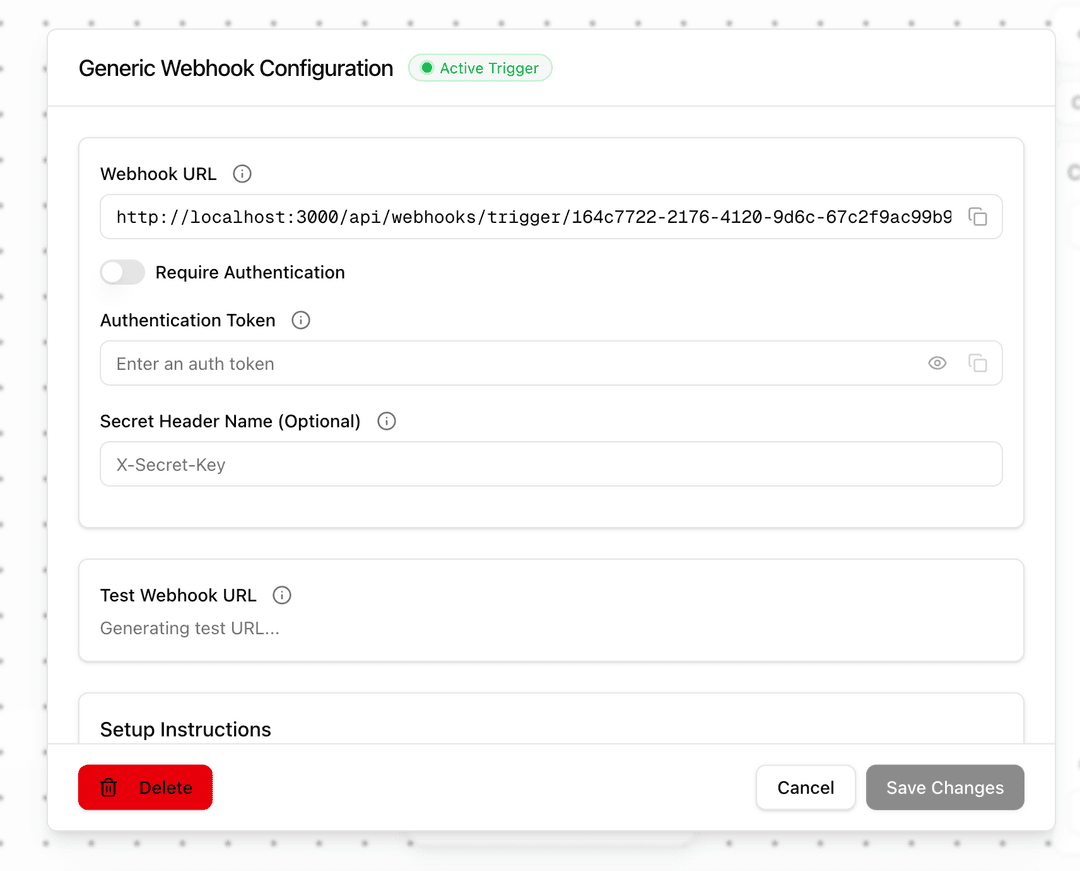The image size is (1080, 871).
Task: Click the X-Secret-Key header name field
Action: point(551,464)
